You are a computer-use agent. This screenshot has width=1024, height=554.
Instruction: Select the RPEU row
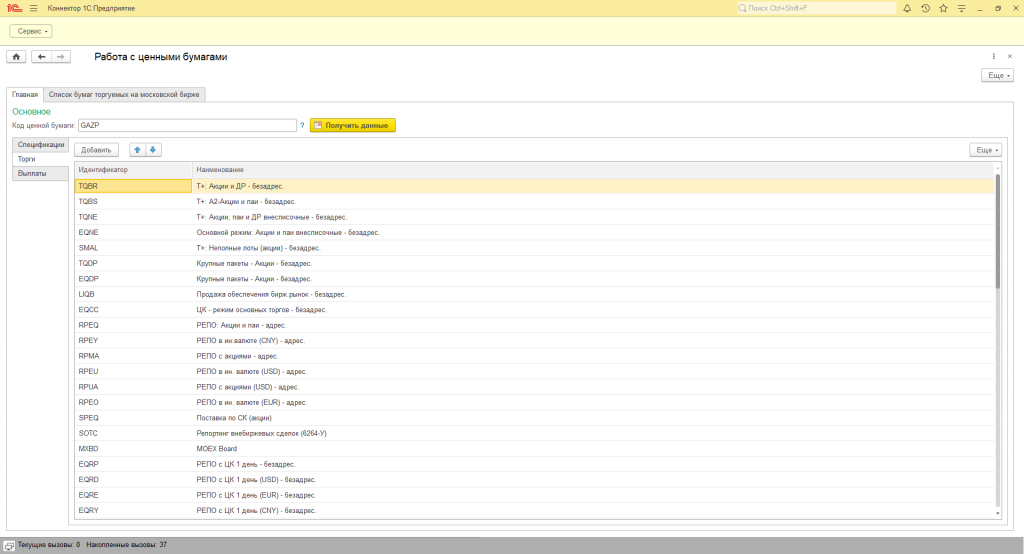534,372
